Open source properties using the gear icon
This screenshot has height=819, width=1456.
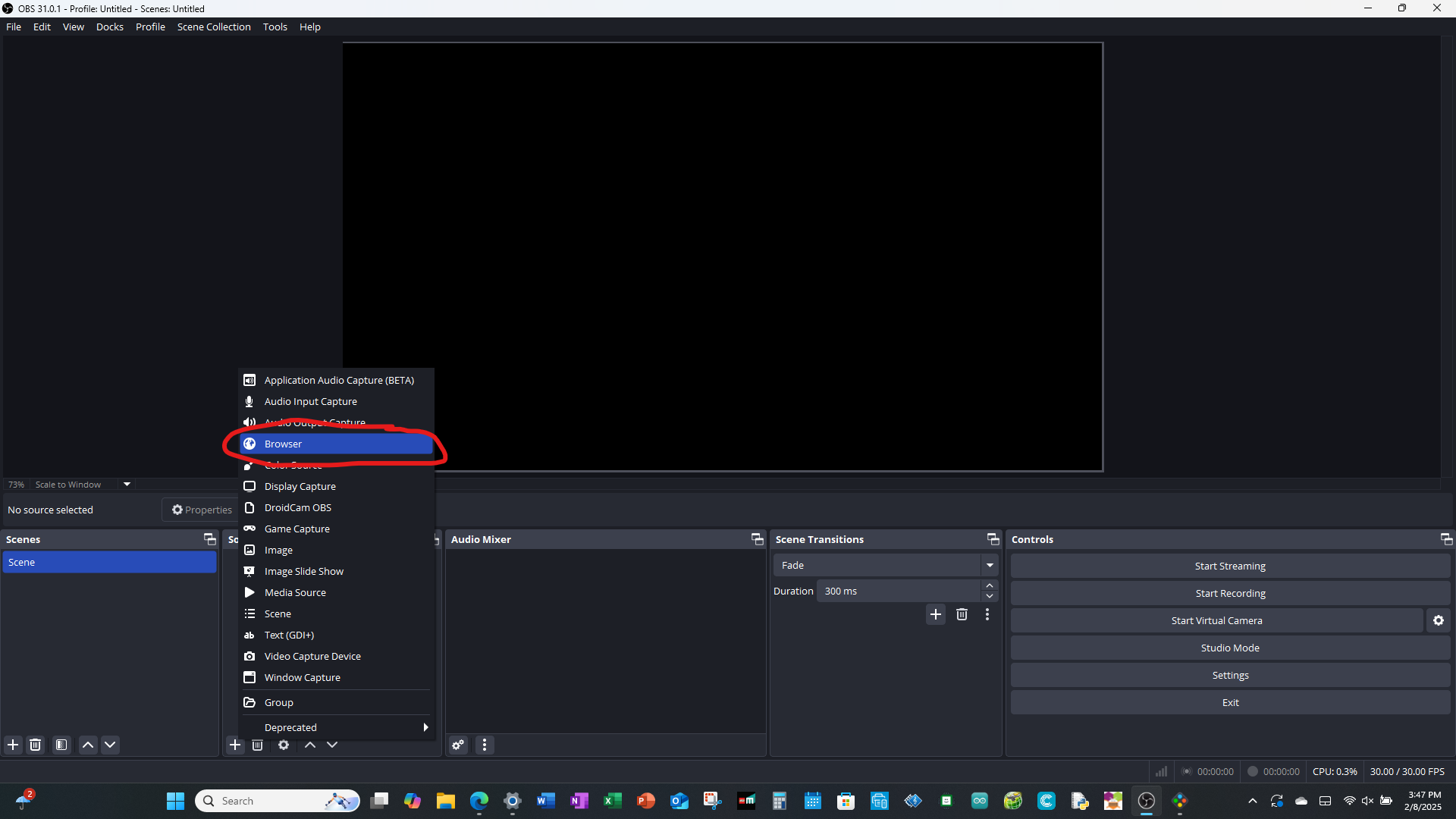[283, 745]
